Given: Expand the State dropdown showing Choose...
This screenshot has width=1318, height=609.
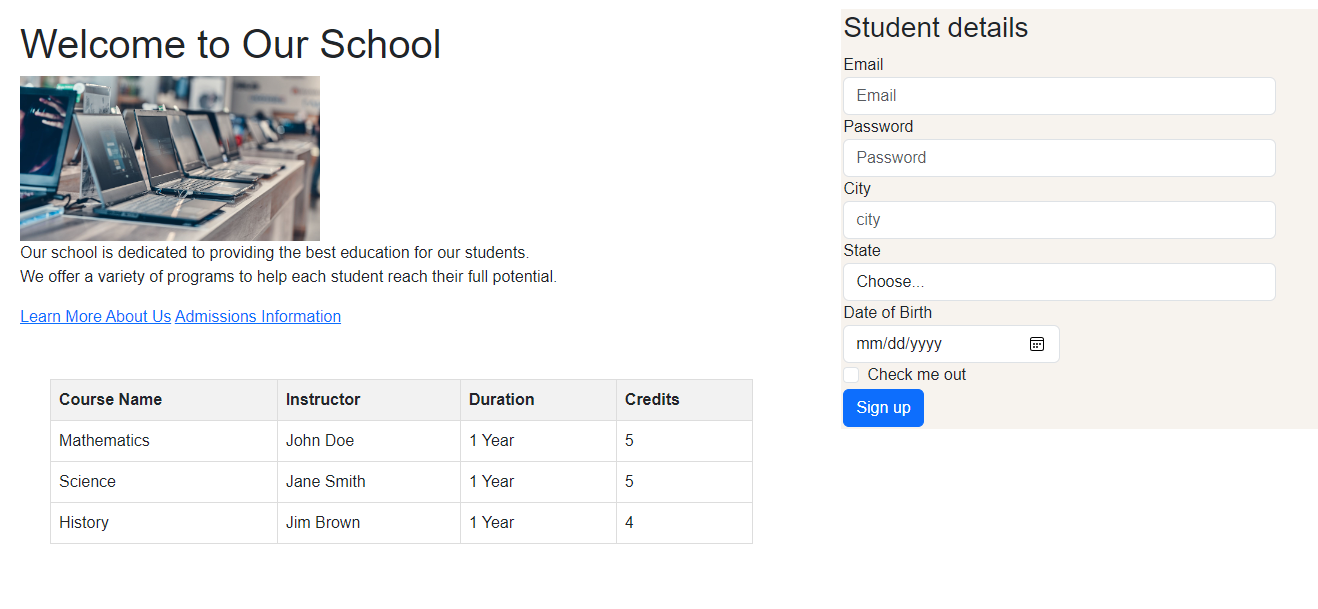Looking at the screenshot, I should click(x=1058, y=282).
